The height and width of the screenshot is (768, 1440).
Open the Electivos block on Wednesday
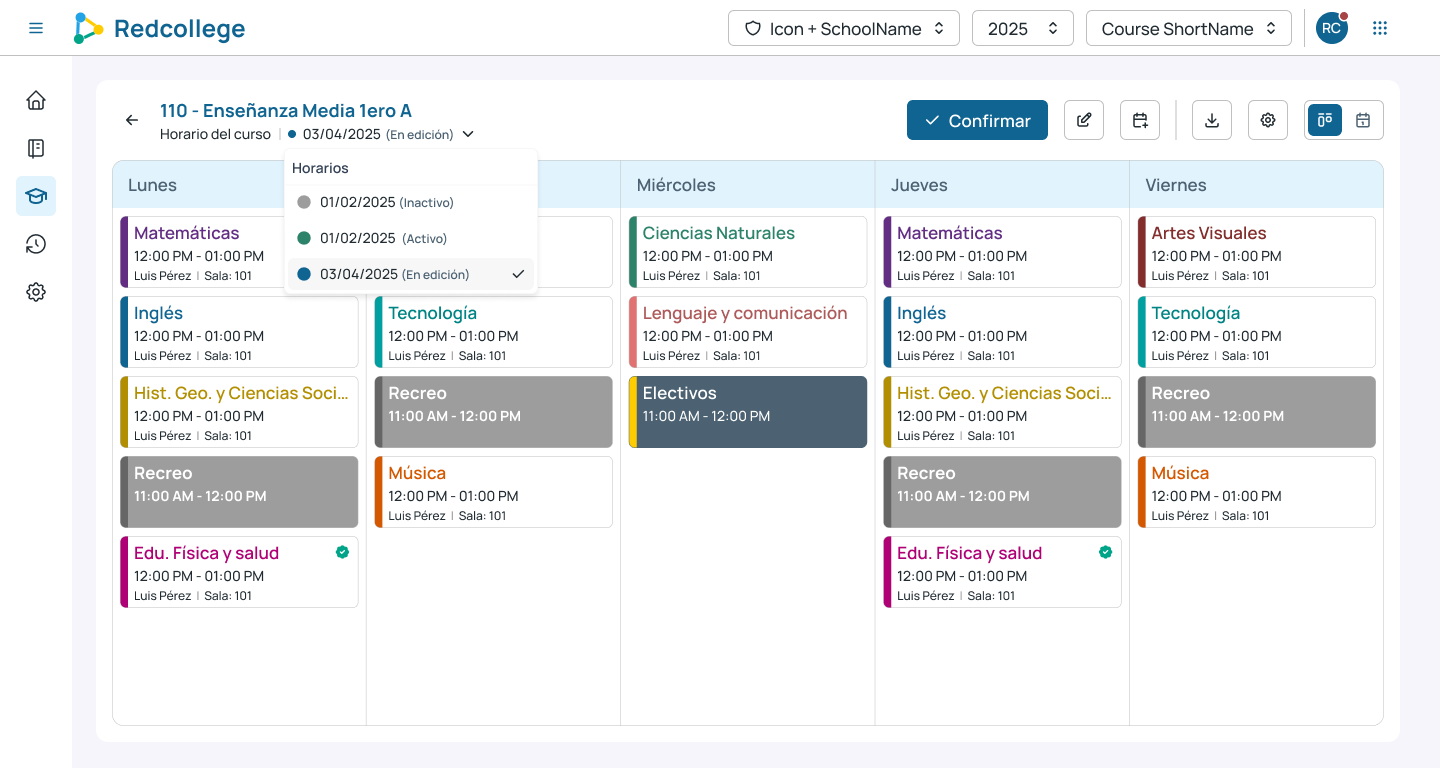[748, 412]
